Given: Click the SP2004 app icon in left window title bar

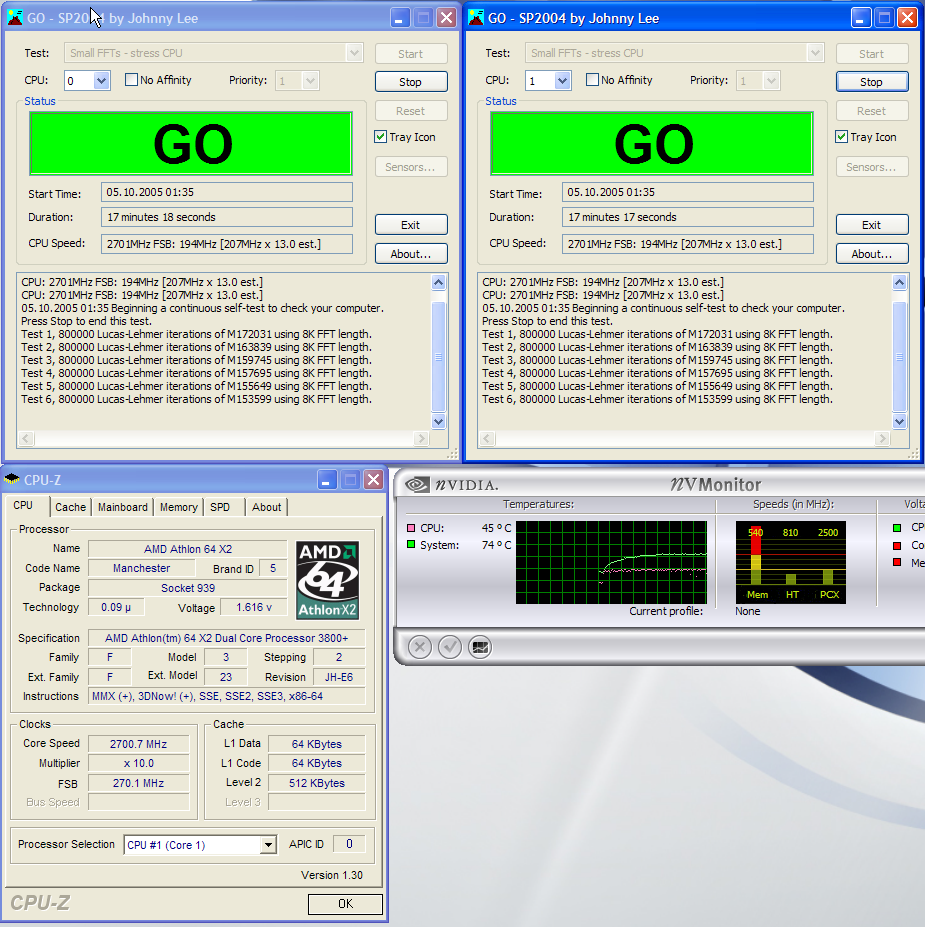Looking at the screenshot, I should tap(14, 18).
